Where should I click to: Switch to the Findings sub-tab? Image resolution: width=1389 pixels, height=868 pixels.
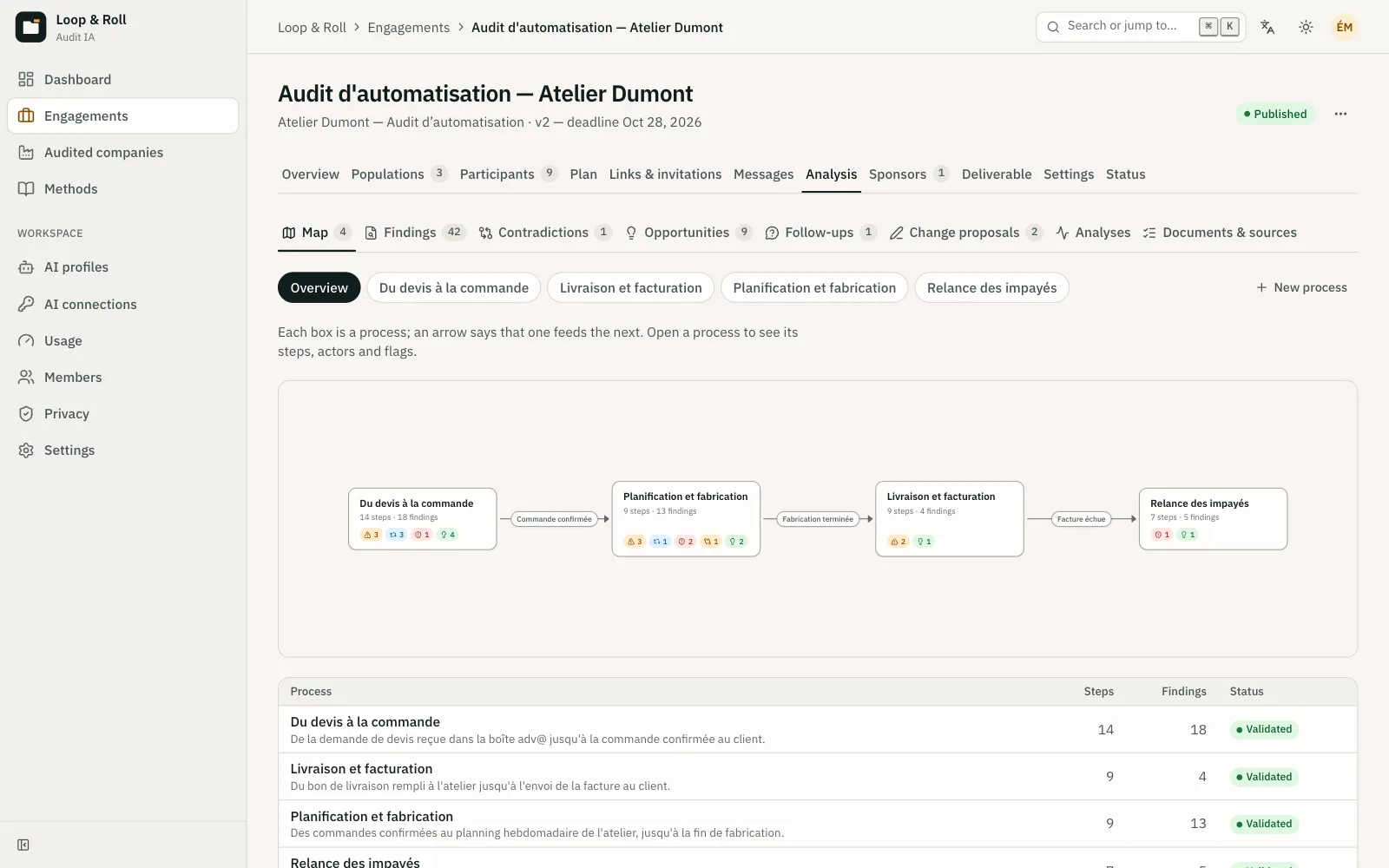click(x=415, y=233)
